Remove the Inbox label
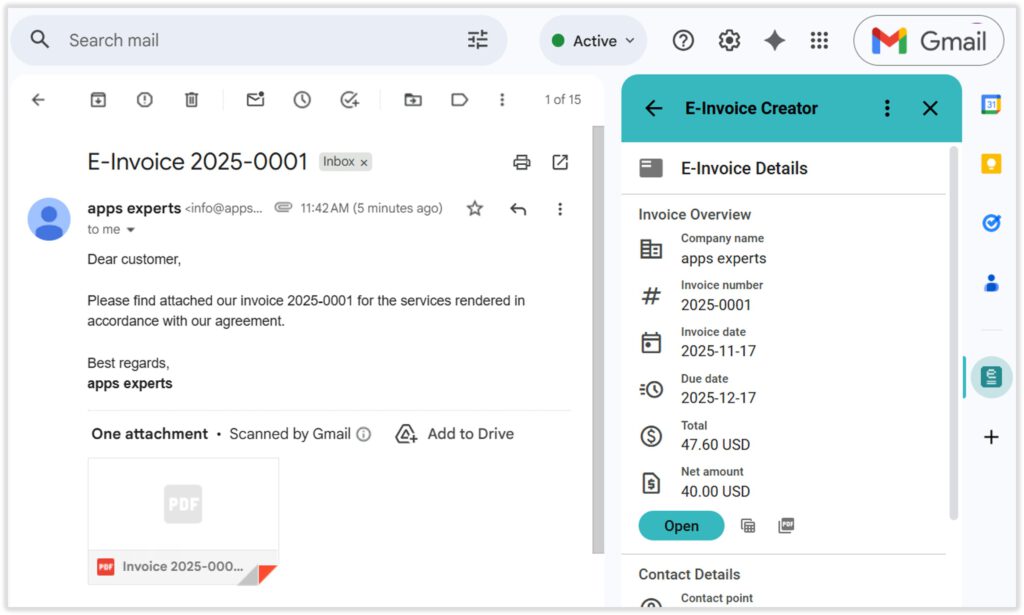The height and width of the screenshot is (615, 1024). pos(364,163)
